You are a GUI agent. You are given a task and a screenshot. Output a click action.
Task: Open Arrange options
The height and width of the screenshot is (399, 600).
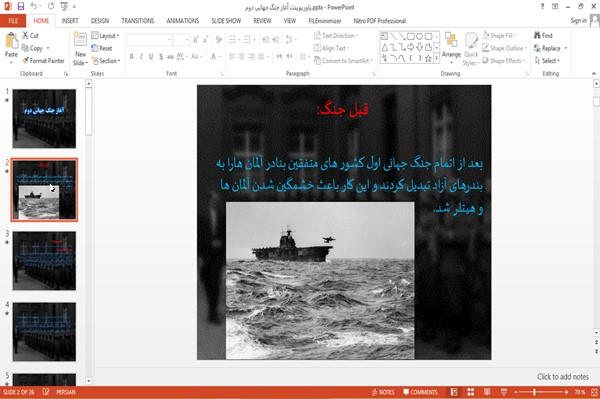tap(451, 49)
